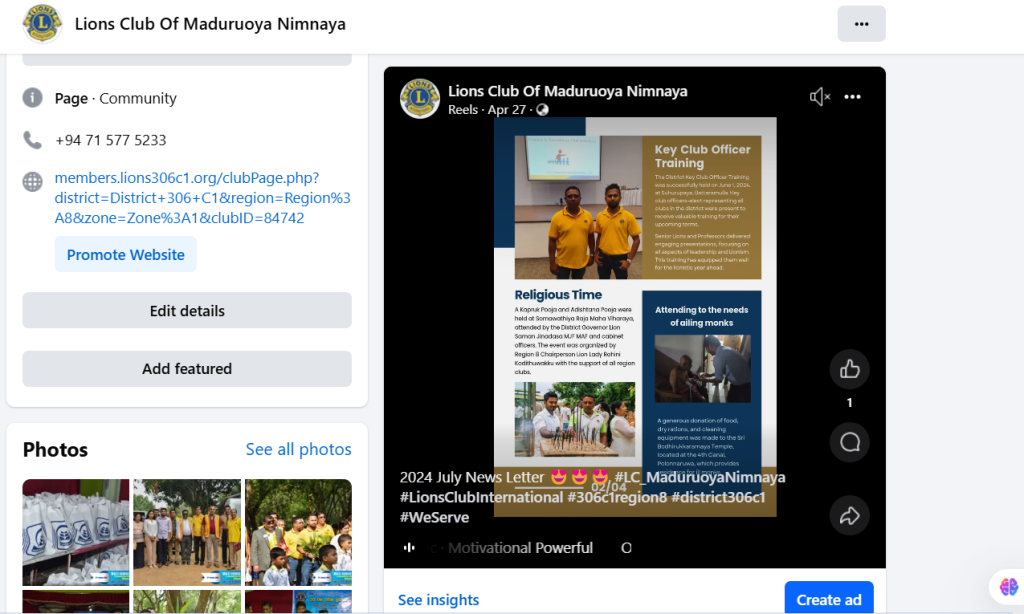
Task: Open the assistant brain icon at corner
Action: pyautogui.click(x=1009, y=587)
